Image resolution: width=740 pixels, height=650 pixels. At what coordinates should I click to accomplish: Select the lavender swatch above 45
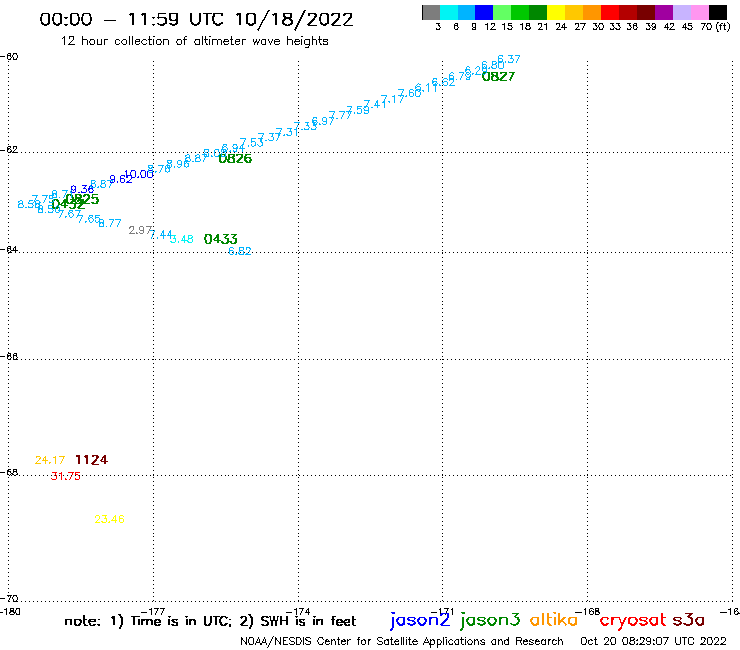(x=682, y=12)
